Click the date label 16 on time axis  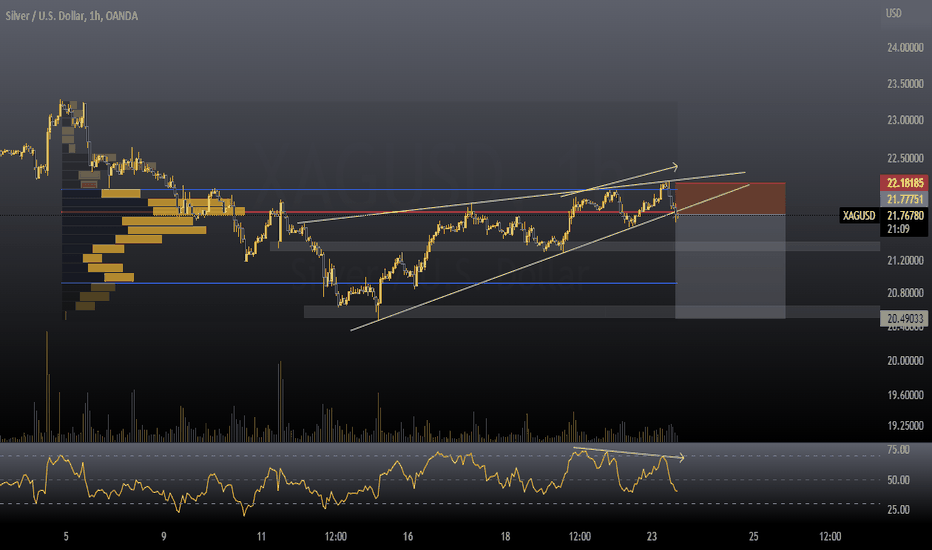click(408, 536)
